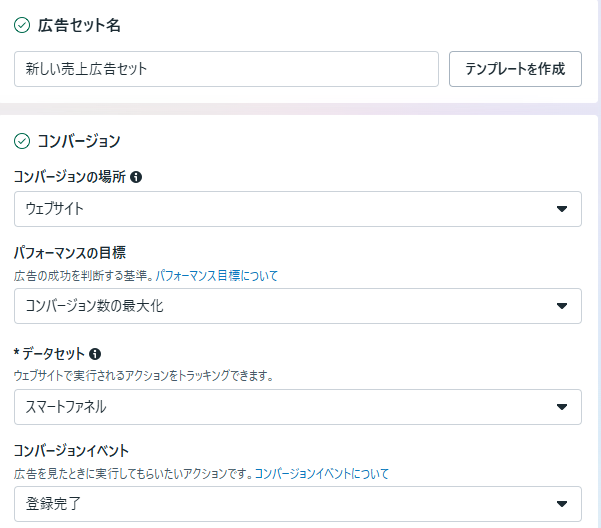Click the 広告セット名 section heading
Image resolution: width=601 pixels, height=528 pixels.
pyautogui.click(x=80, y=23)
